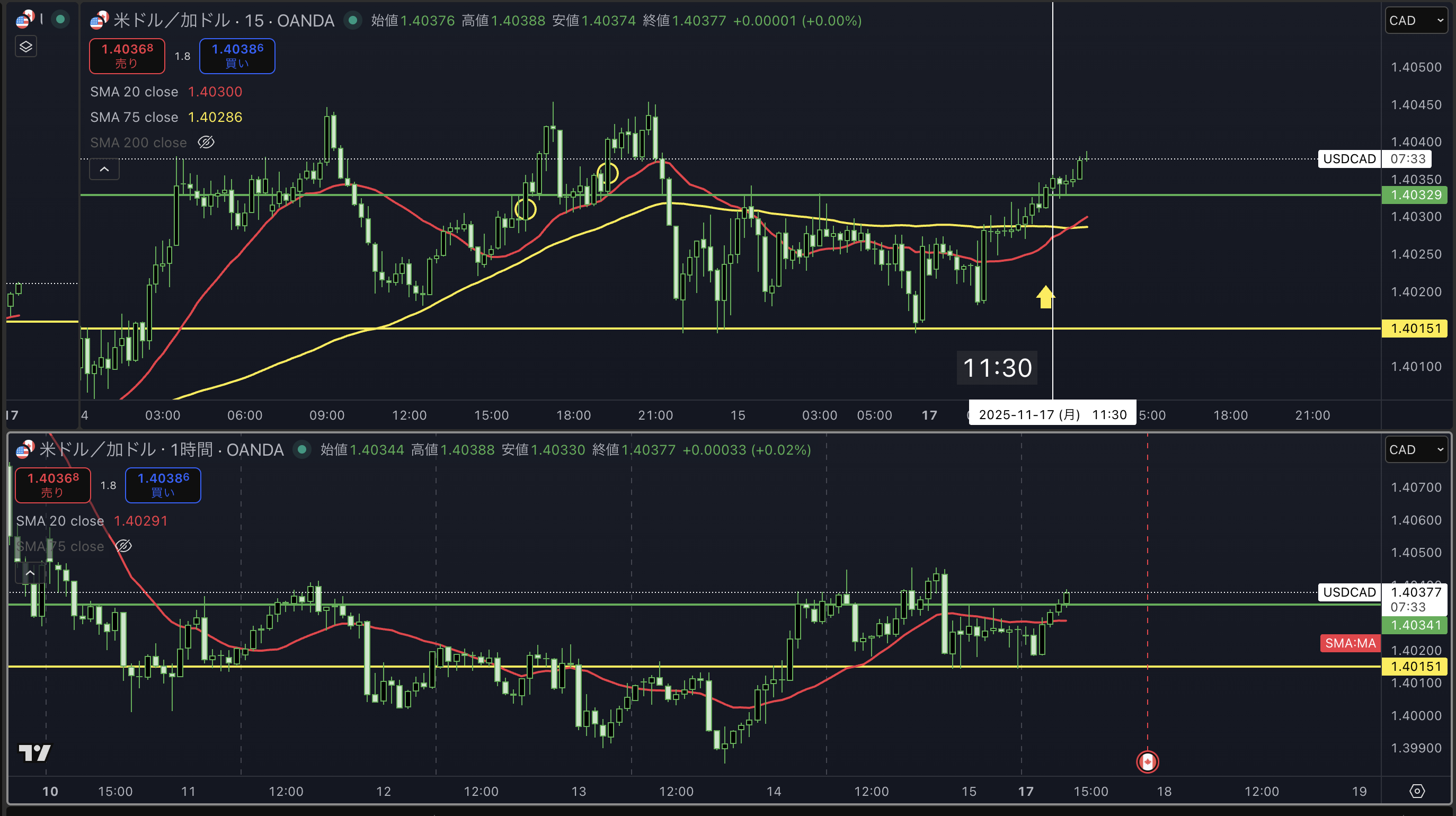Screen dimensions: 1456x816
Task: Open the CAD currency dropdown on upper chart
Action: tap(1415, 20)
